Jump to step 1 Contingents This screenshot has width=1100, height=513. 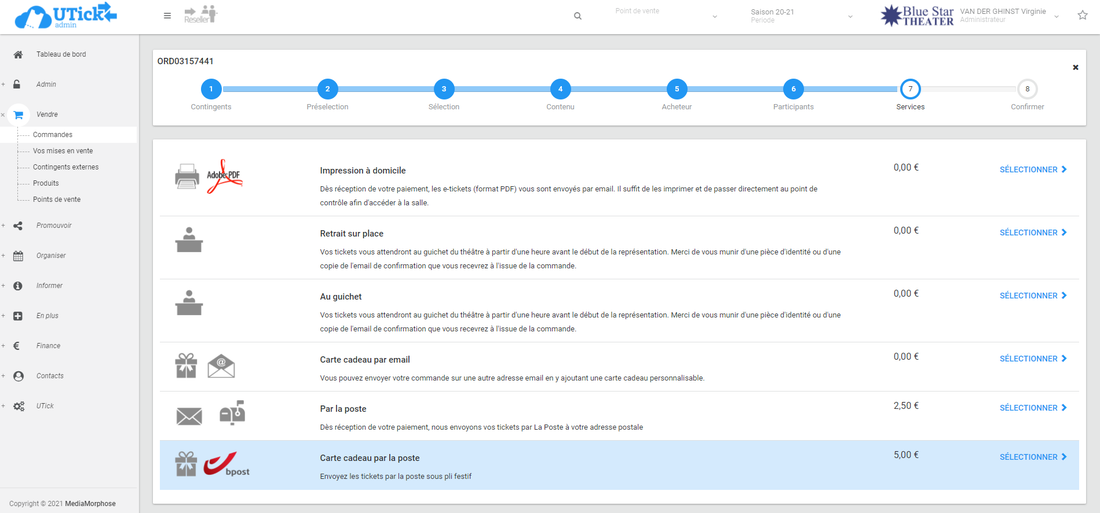pyautogui.click(x=210, y=89)
